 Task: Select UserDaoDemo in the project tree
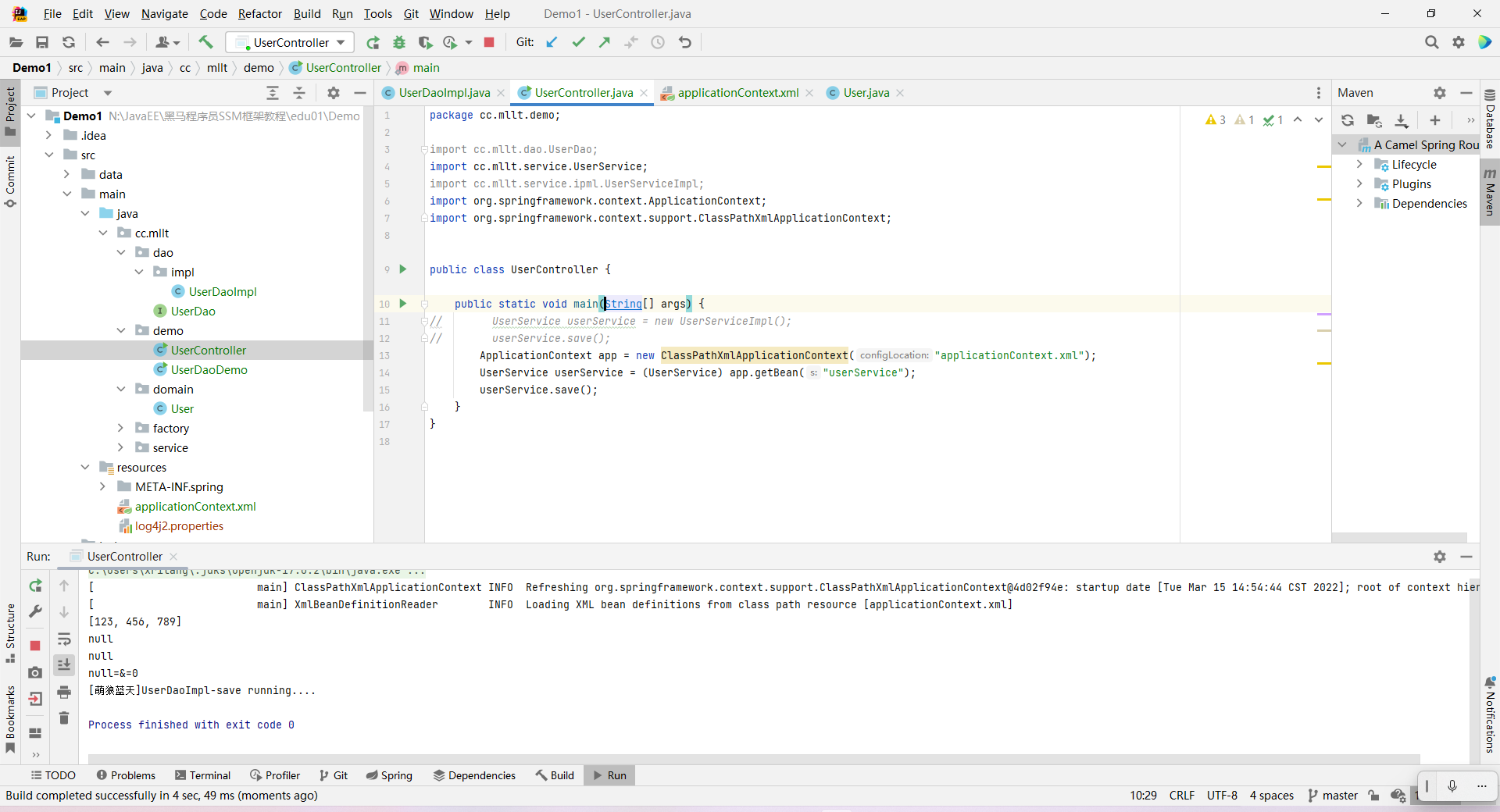(x=209, y=369)
